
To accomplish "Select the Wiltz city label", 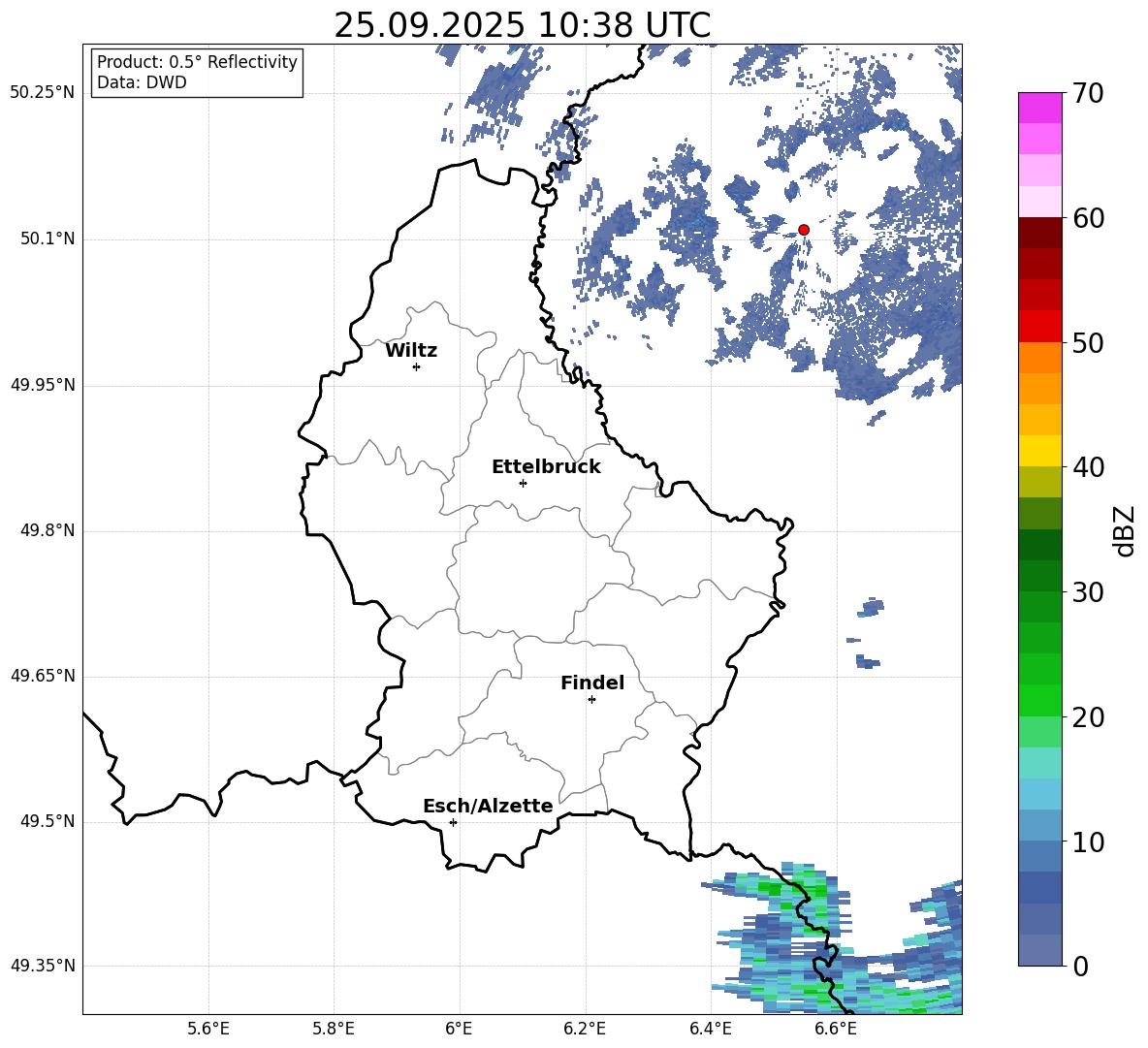I will [411, 351].
